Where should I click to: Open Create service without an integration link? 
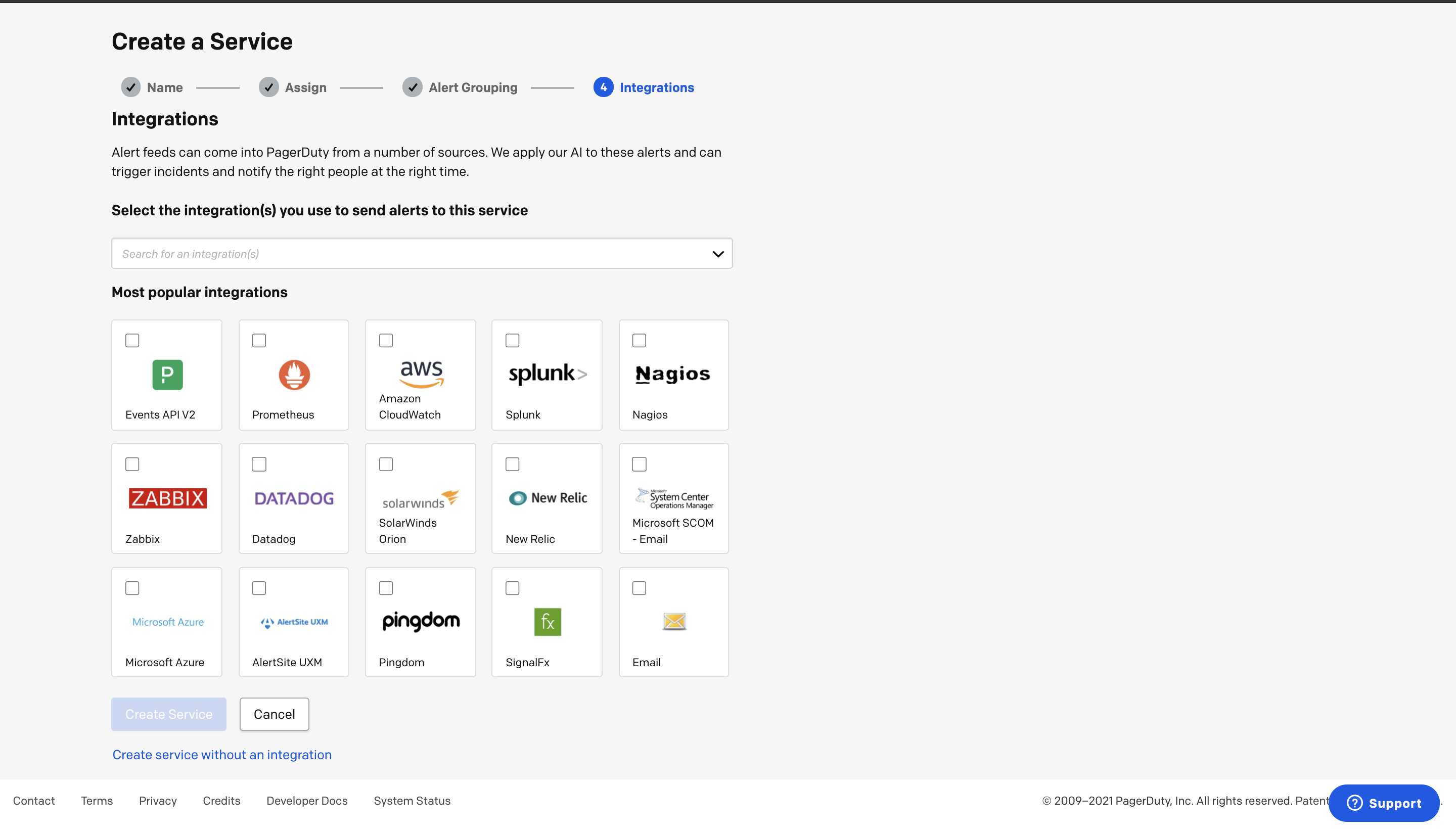(222, 755)
